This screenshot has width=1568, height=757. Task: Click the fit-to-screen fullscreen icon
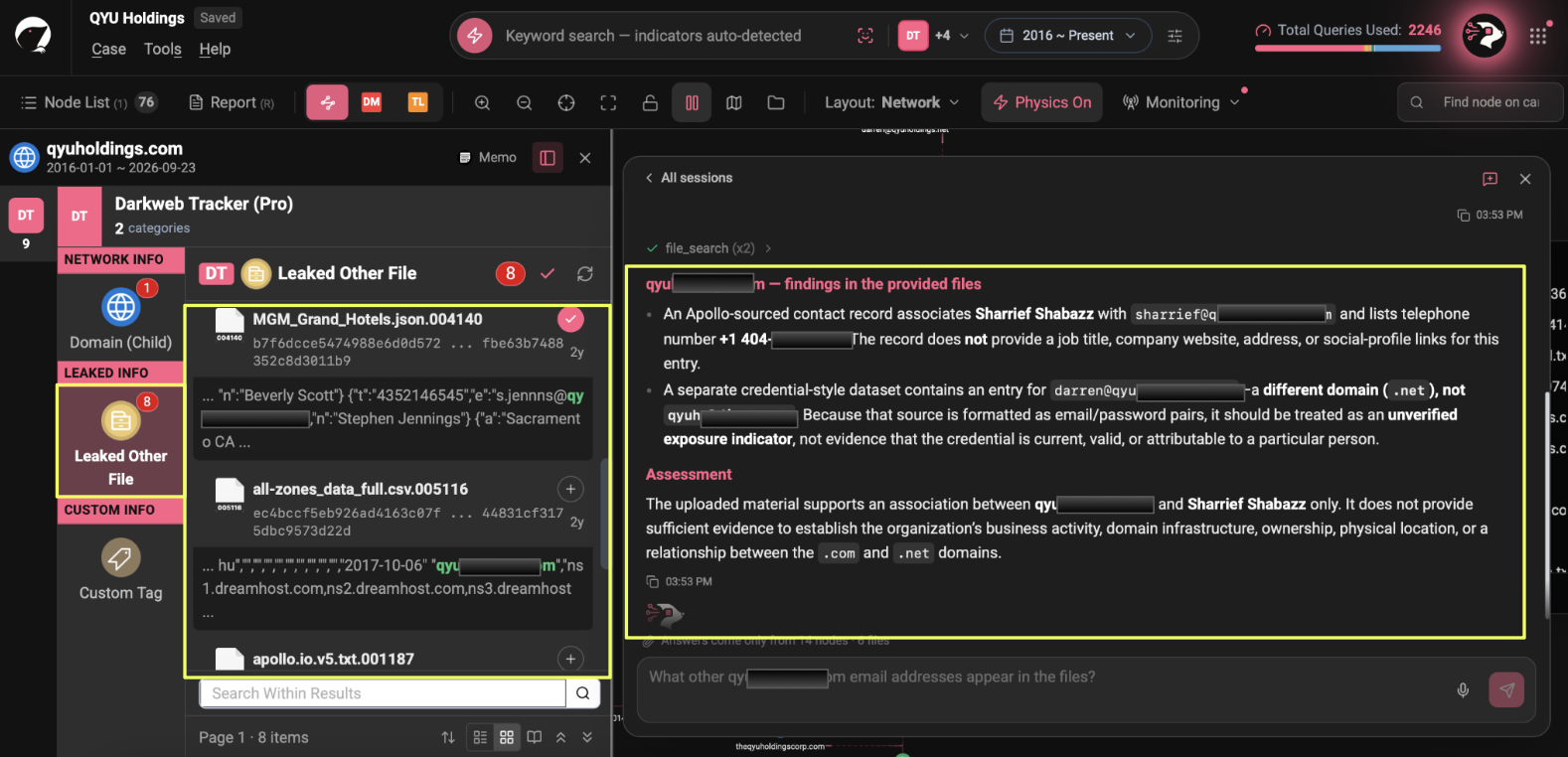[608, 102]
